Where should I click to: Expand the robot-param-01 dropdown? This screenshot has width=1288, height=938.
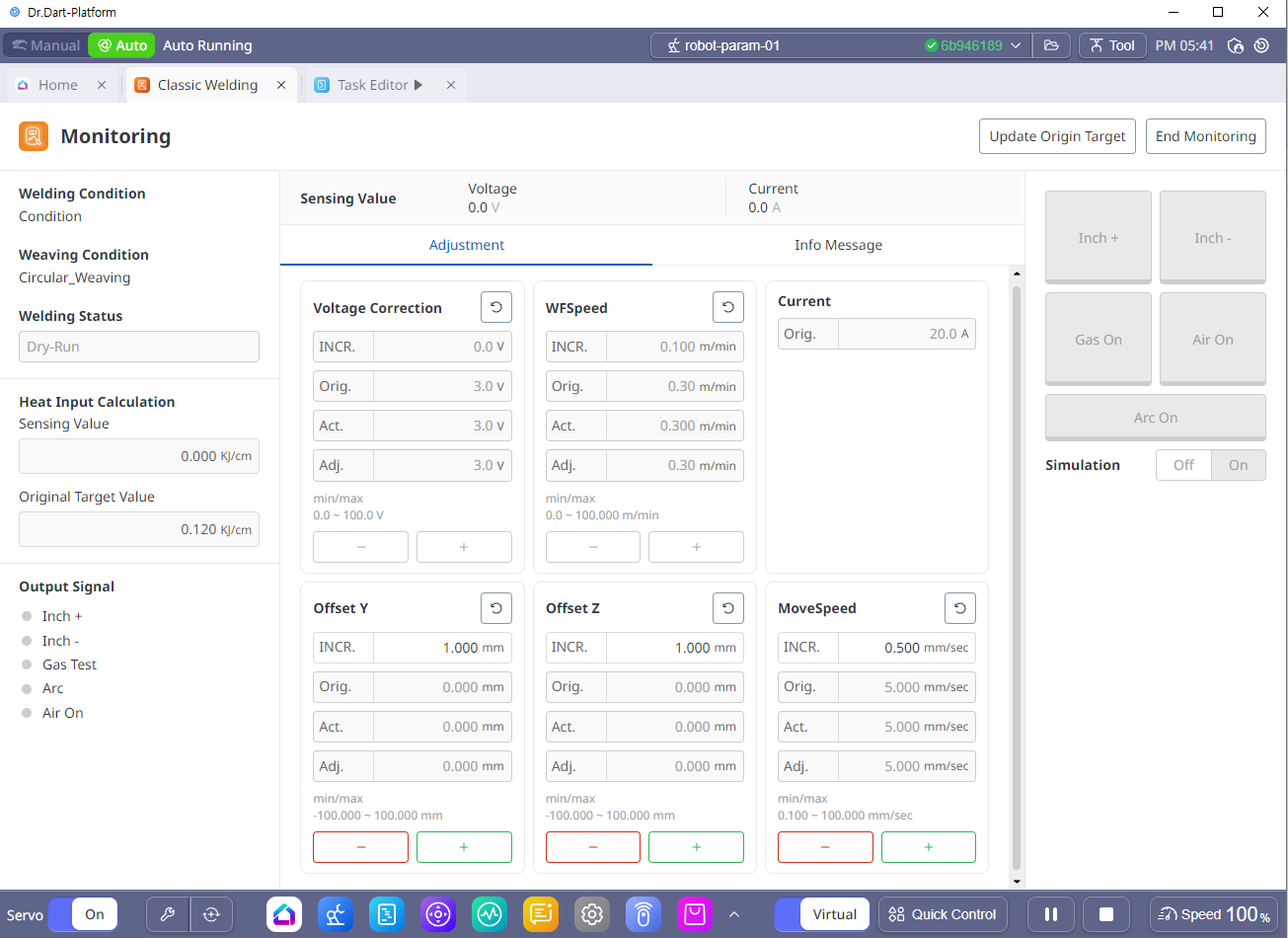click(x=1016, y=45)
